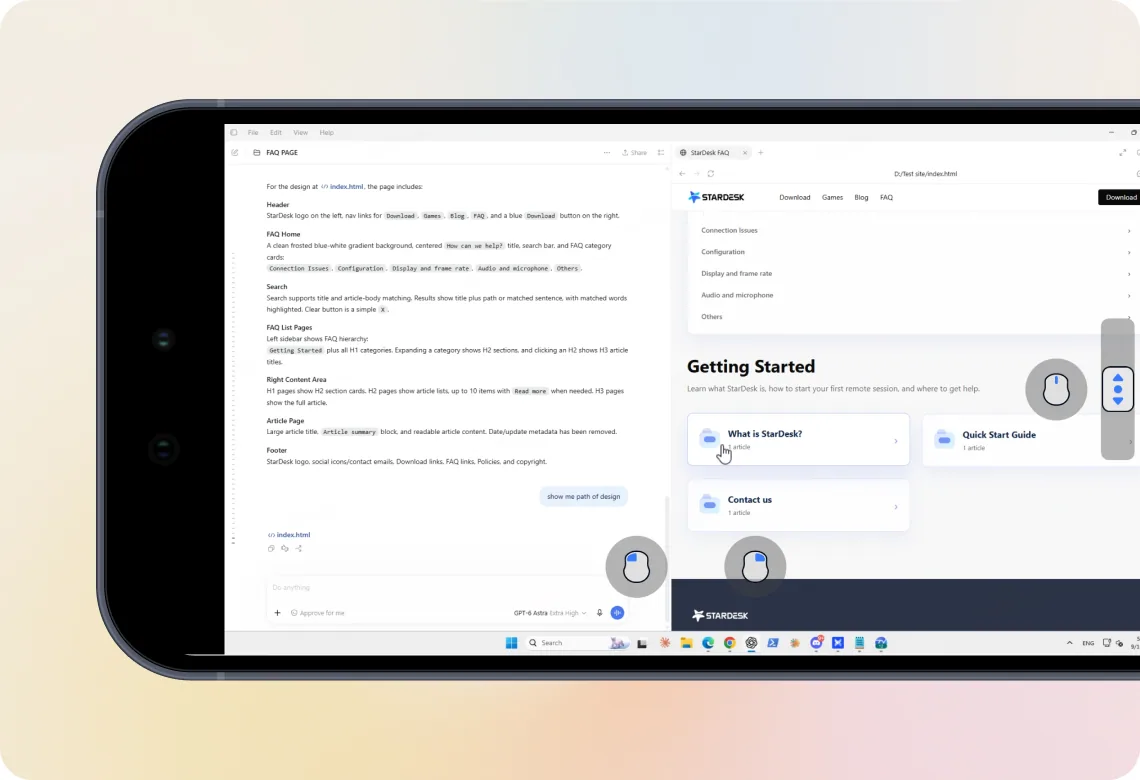This screenshot has width=1140, height=780.
Task: Open the Edit menu
Action: [x=276, y=132]
